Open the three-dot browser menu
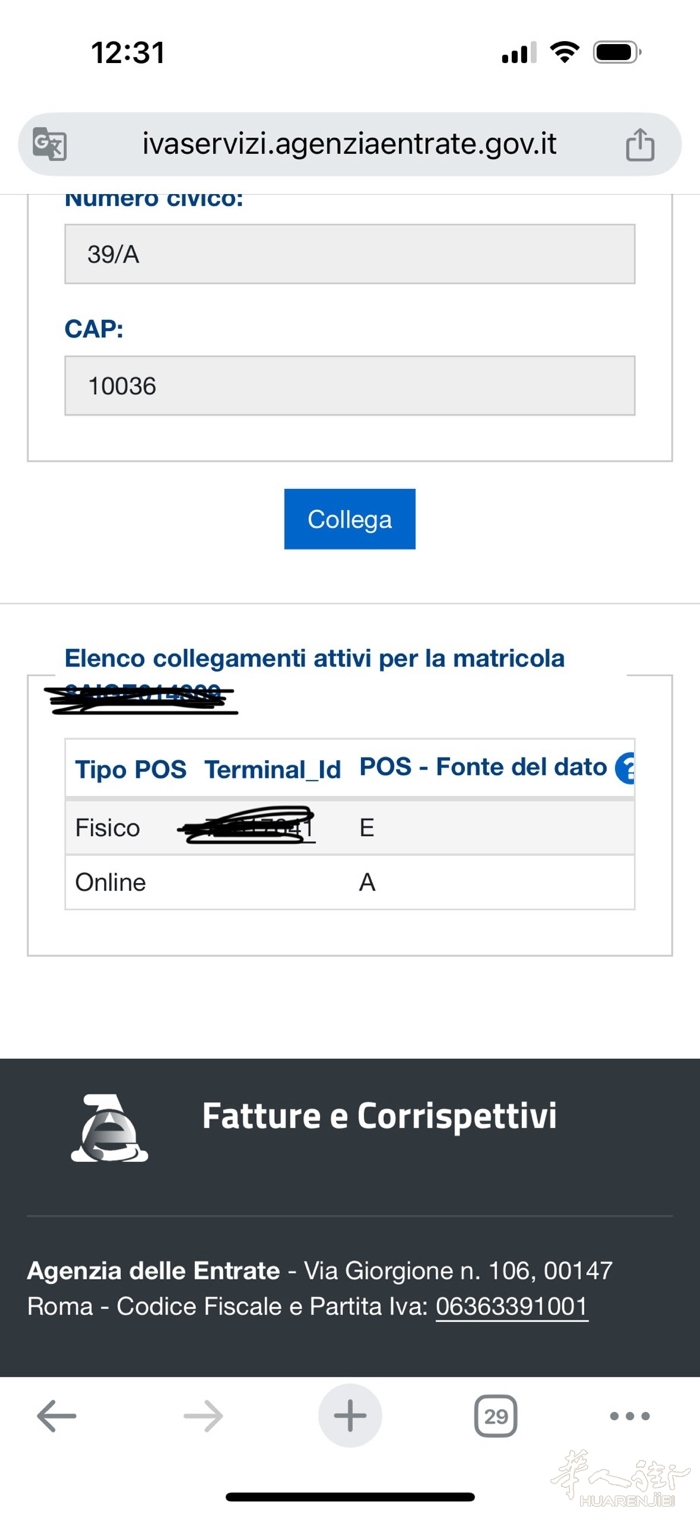 click(x=630, y=1415)
